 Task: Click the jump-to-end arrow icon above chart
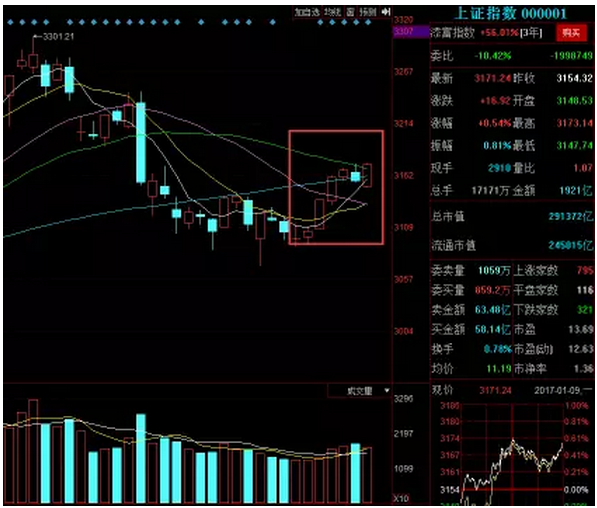click(x=386, y=12)
